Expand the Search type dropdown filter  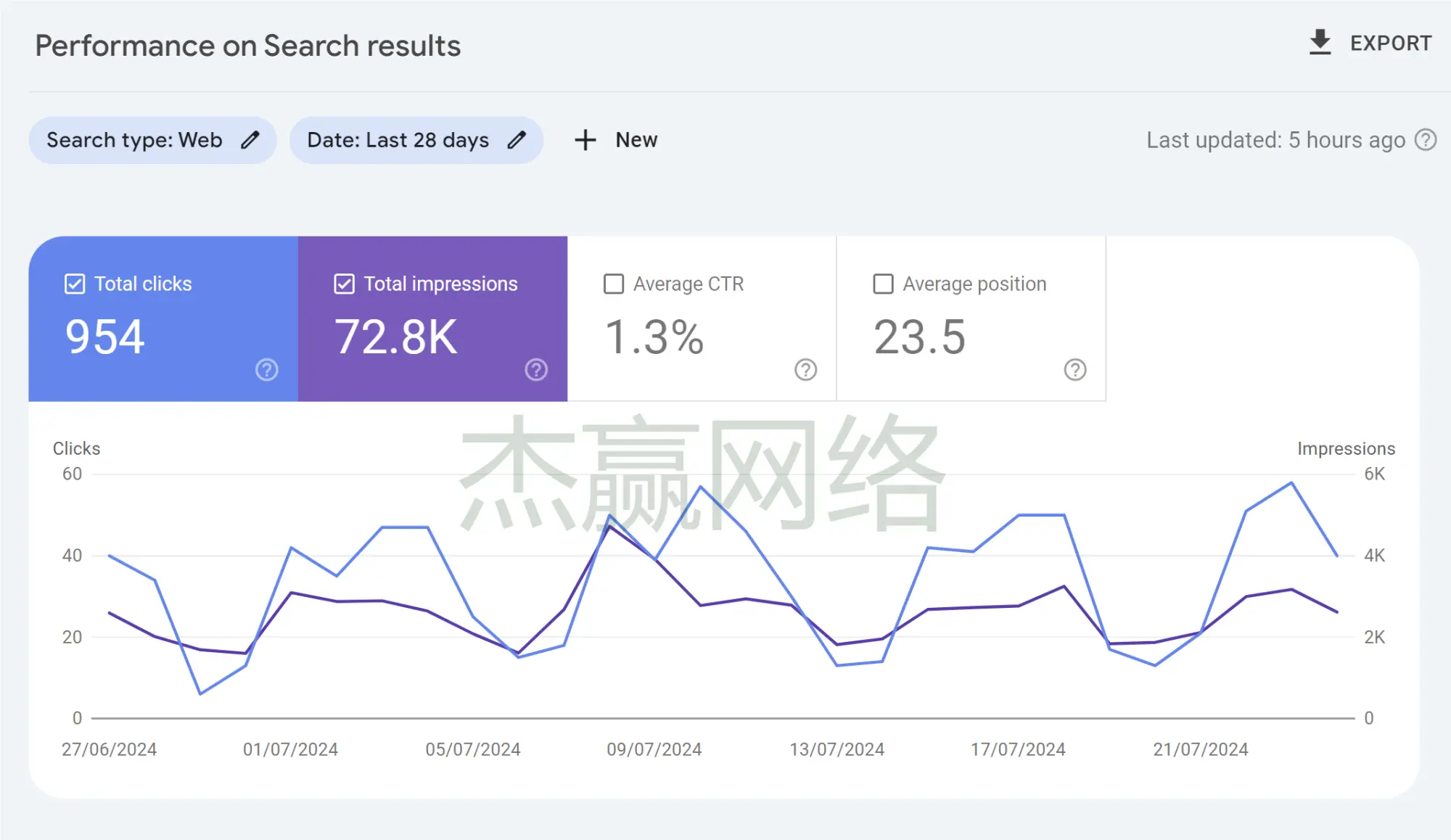[153, 140]
